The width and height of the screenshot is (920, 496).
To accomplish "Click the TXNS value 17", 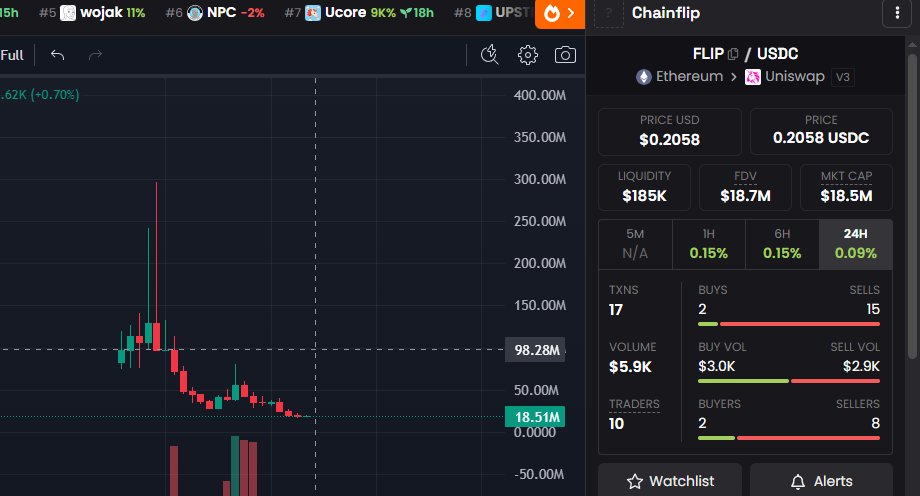I will [x=615, y=310].
